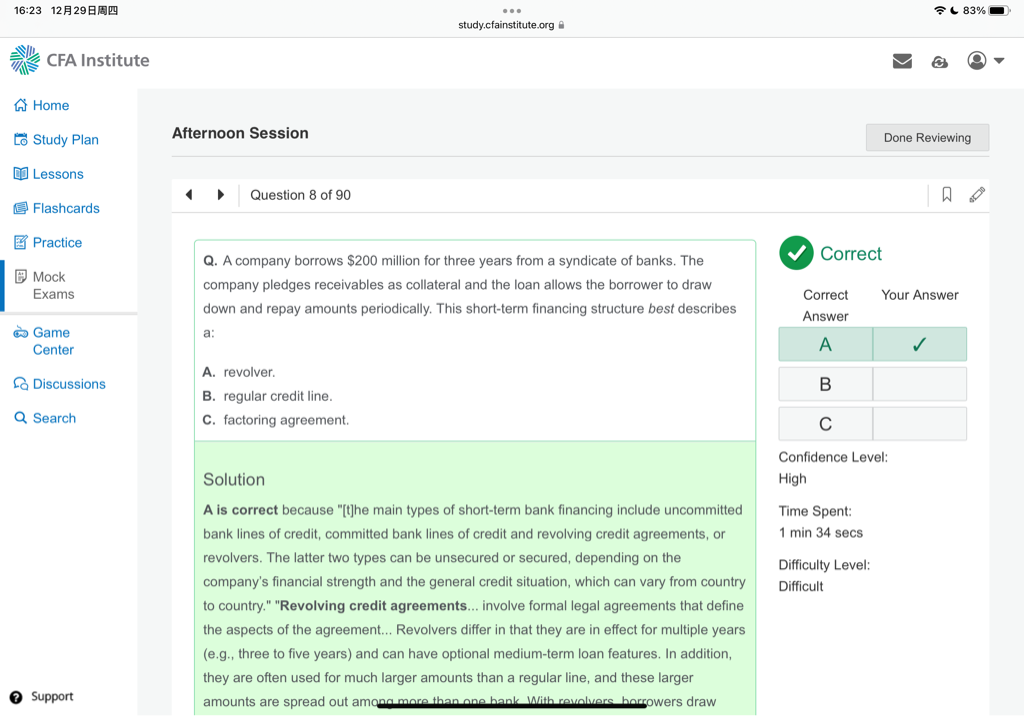Click the Flashcards icon
The image size is (1024, 716).
point(21,208)
